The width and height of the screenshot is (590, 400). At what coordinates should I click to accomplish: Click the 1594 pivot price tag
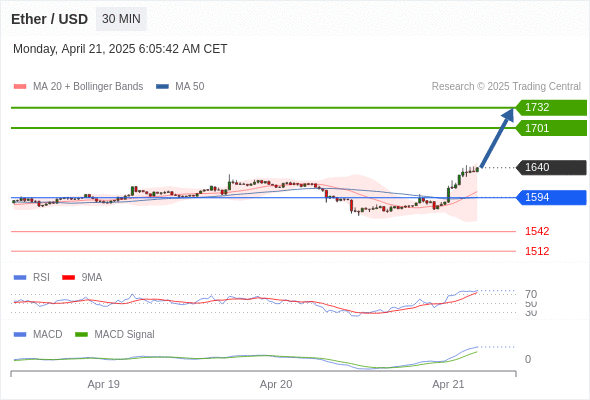551,198
